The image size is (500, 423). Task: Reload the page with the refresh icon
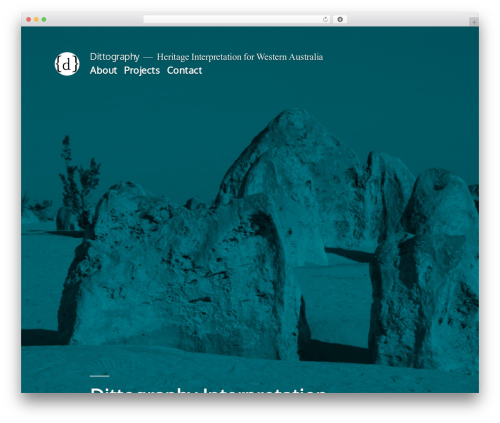[x=325, y=19]
